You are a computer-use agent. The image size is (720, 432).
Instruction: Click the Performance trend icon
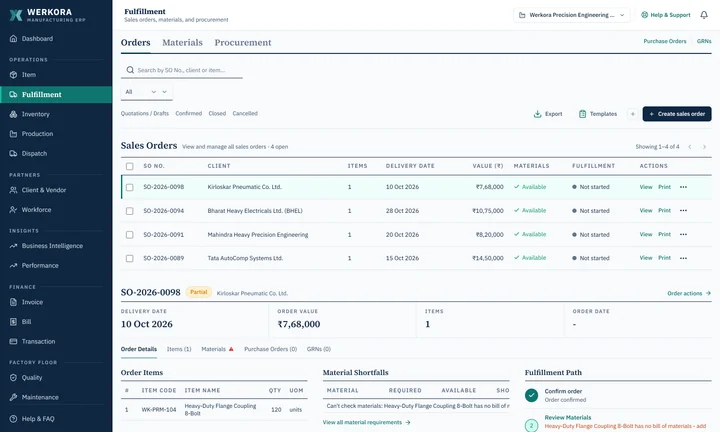pos(13,265)
